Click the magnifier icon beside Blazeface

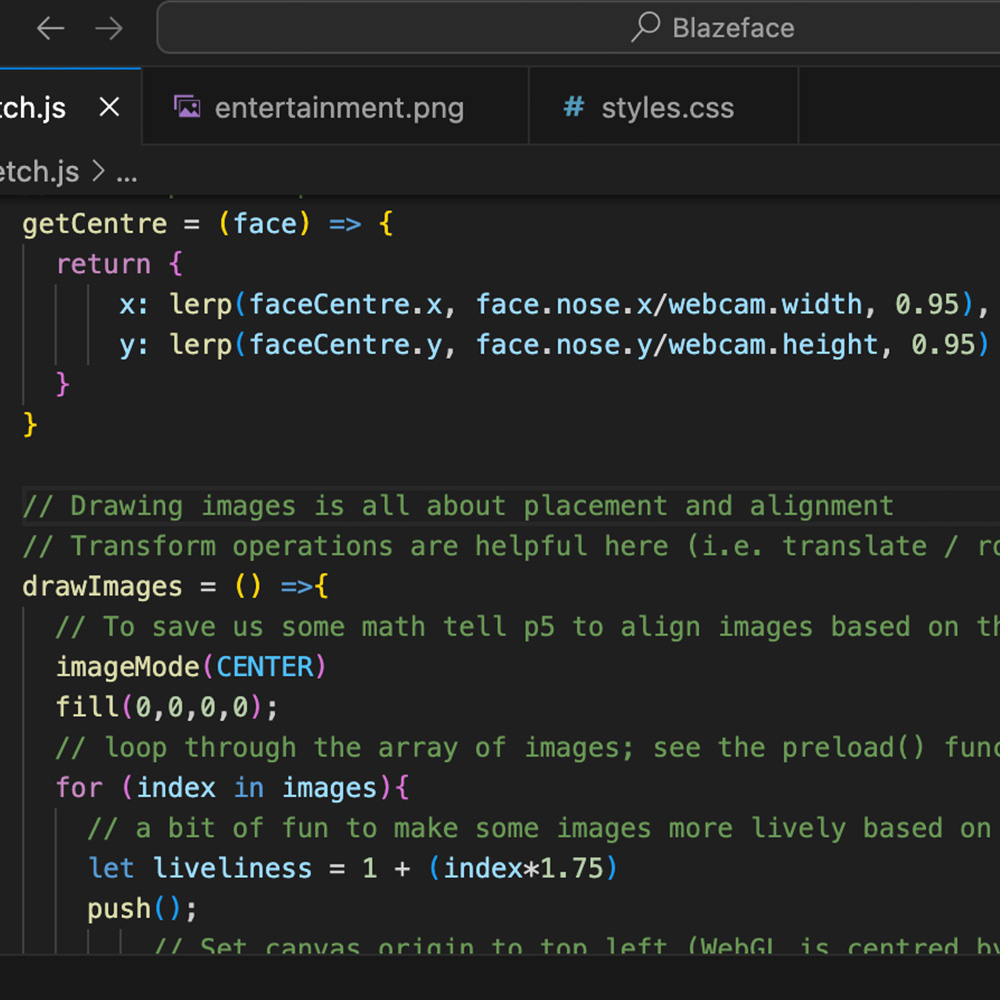645,28
